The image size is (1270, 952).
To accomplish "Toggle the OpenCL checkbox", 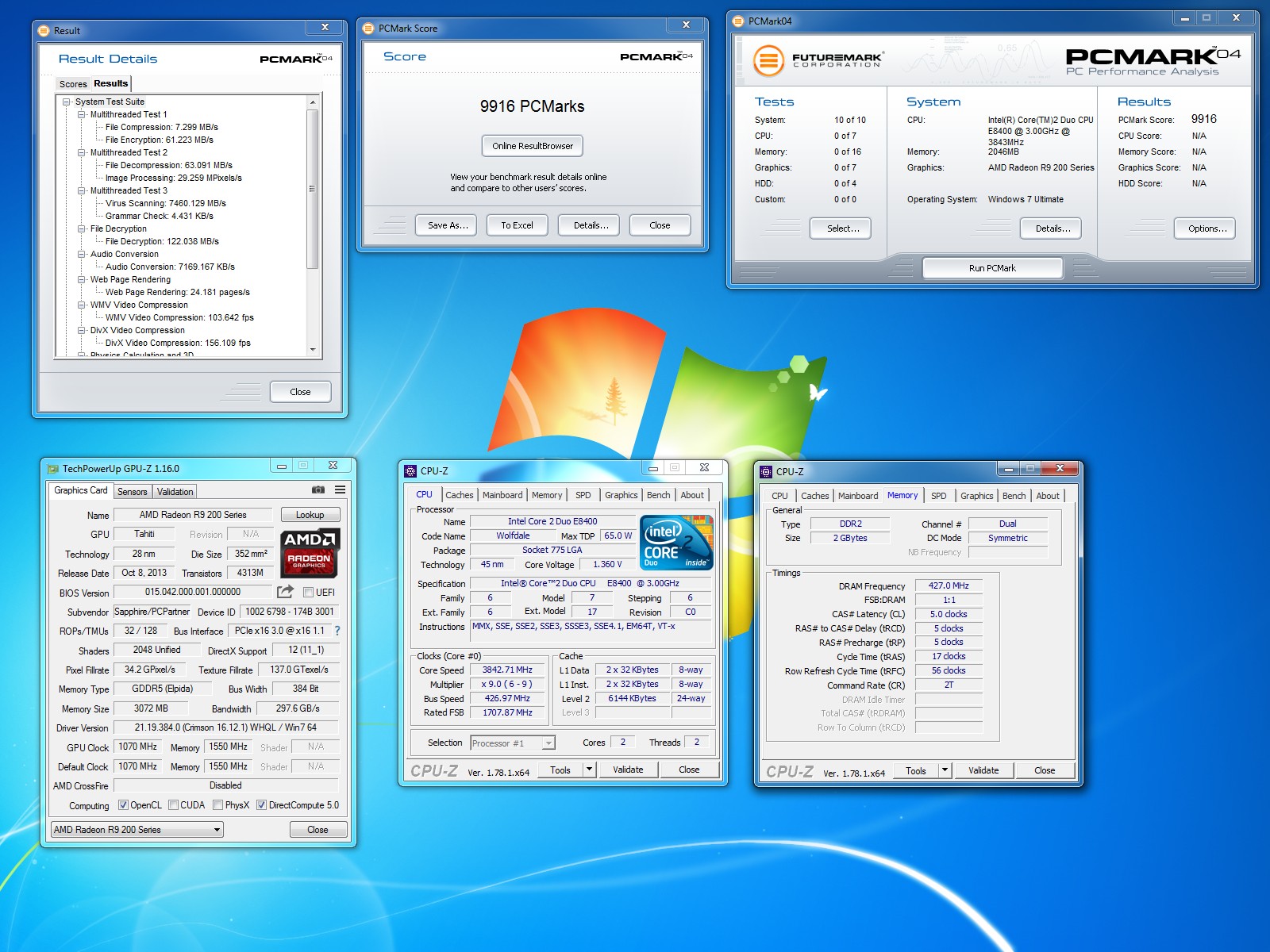I will 123,805.
